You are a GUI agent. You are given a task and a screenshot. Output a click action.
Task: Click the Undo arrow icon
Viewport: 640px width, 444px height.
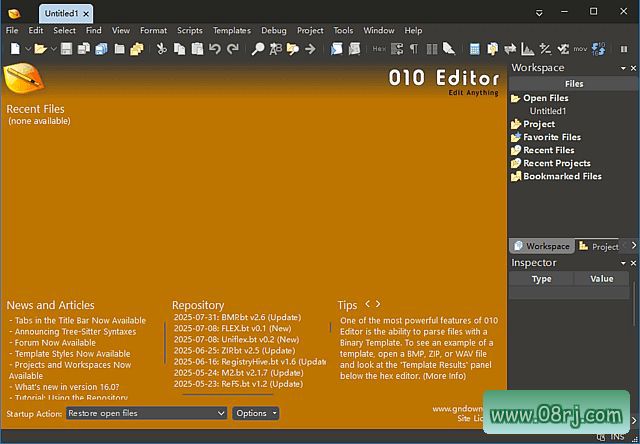click(214, 49)
